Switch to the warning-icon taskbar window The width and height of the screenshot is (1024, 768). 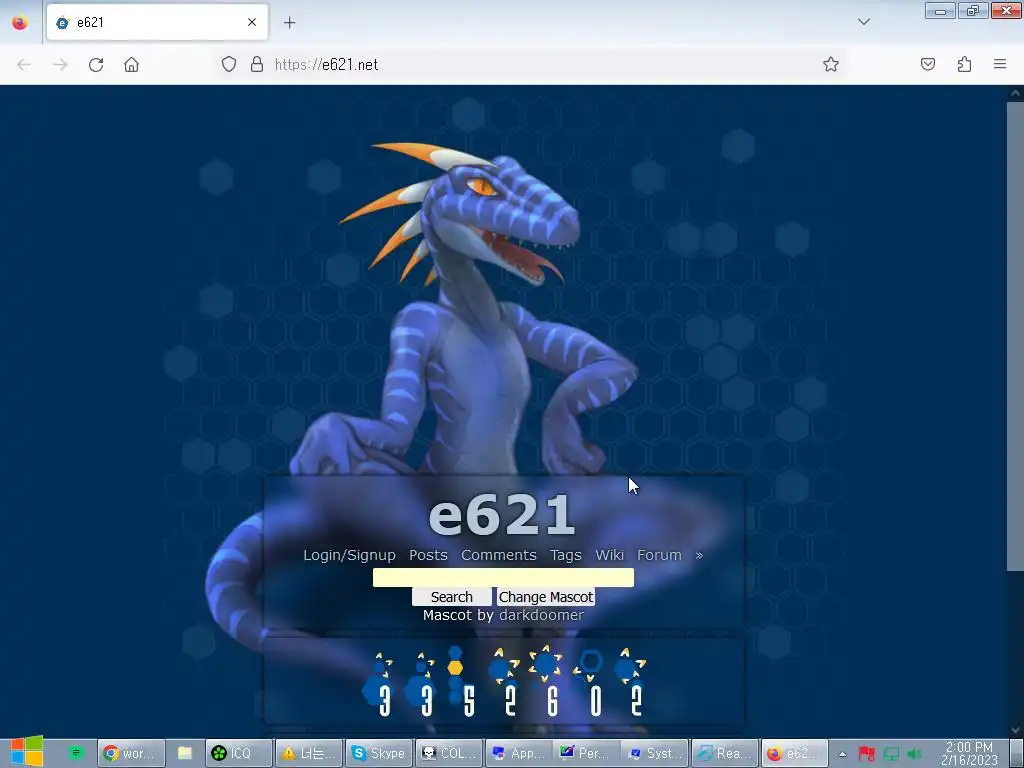pyautogui.click(x=308, y=754)
